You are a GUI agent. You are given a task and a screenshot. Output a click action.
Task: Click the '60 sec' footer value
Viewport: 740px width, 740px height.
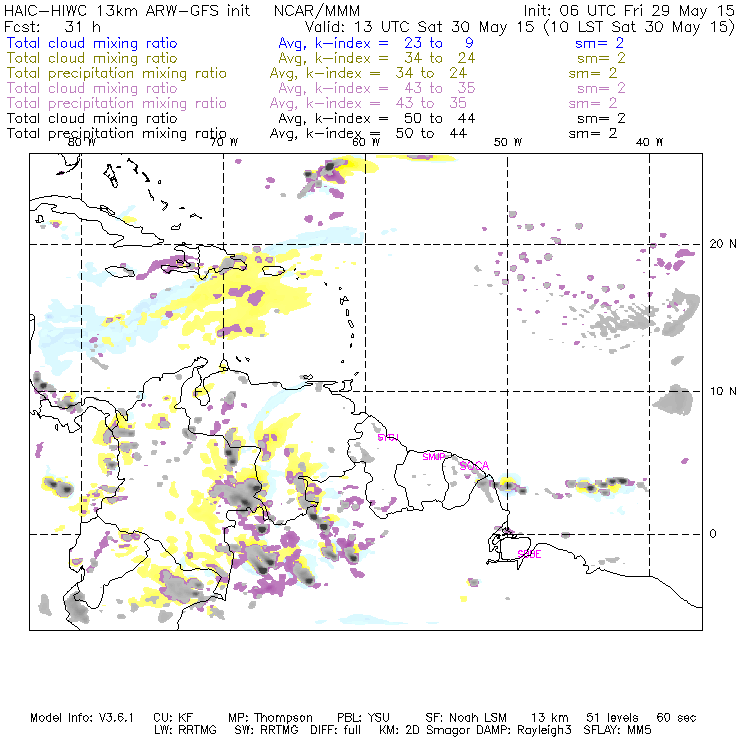tap(676, 718)
